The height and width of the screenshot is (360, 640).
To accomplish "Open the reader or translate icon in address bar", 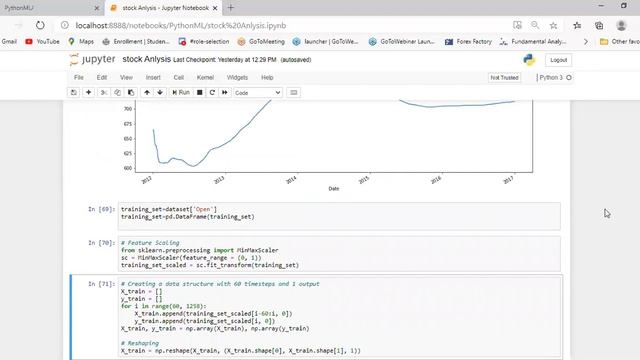I will [x=517, y=25].
